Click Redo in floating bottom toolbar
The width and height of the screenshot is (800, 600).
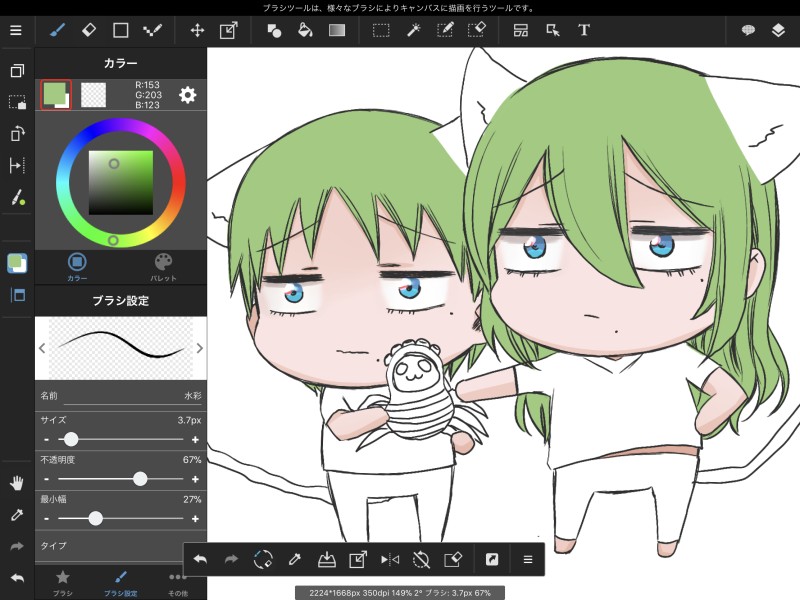coord(232,560)
